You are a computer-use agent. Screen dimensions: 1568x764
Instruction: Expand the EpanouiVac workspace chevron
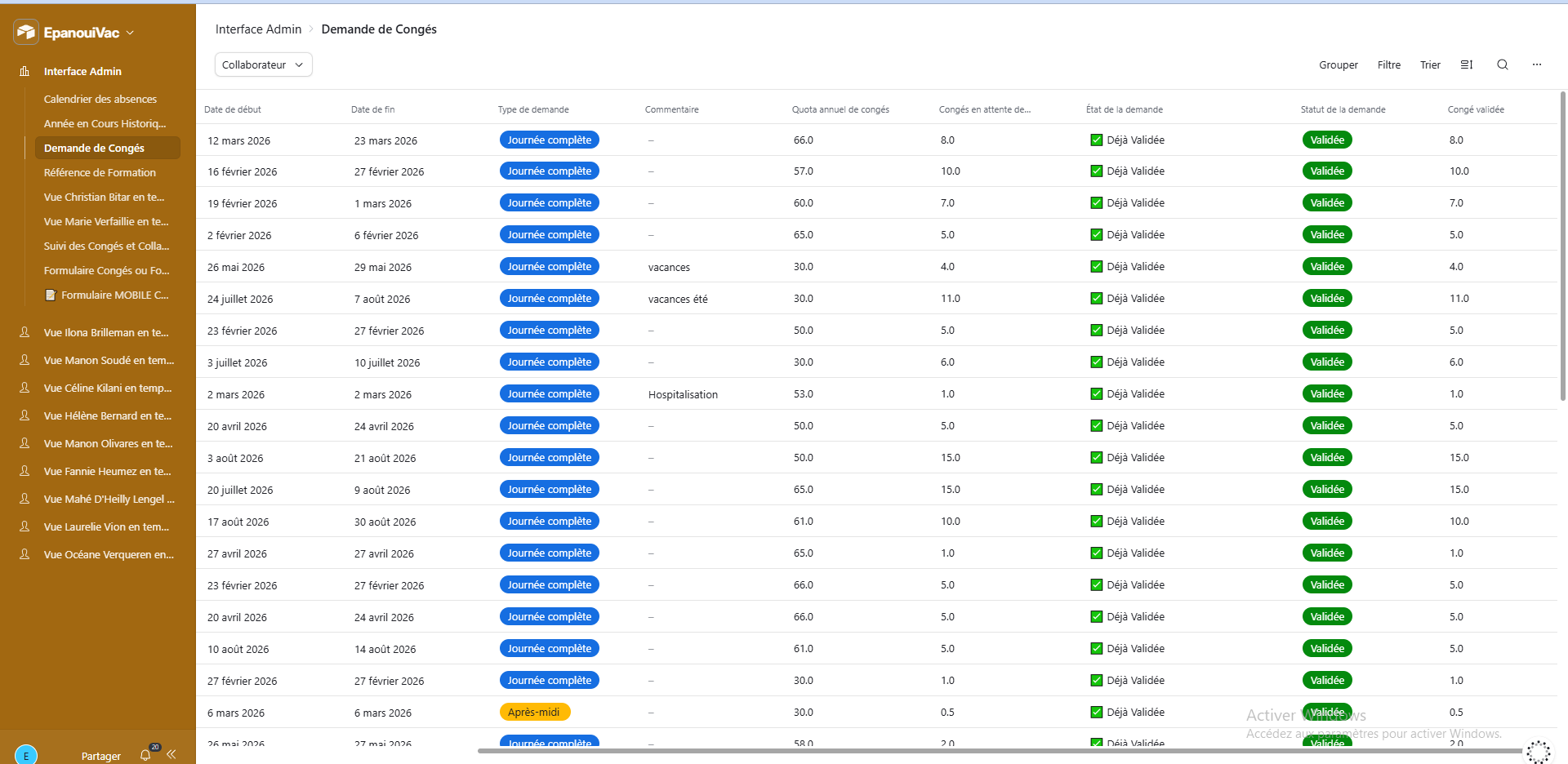(131, 33)
